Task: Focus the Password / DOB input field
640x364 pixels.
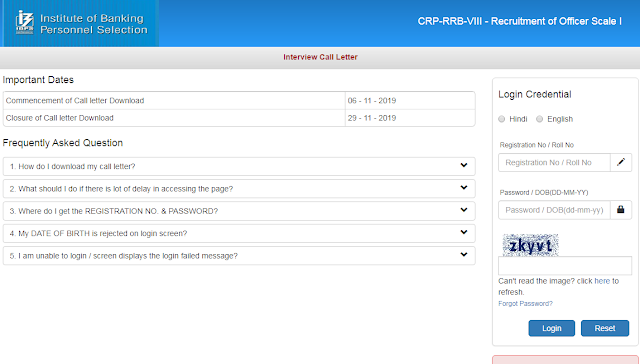Action: click(554, 210)
